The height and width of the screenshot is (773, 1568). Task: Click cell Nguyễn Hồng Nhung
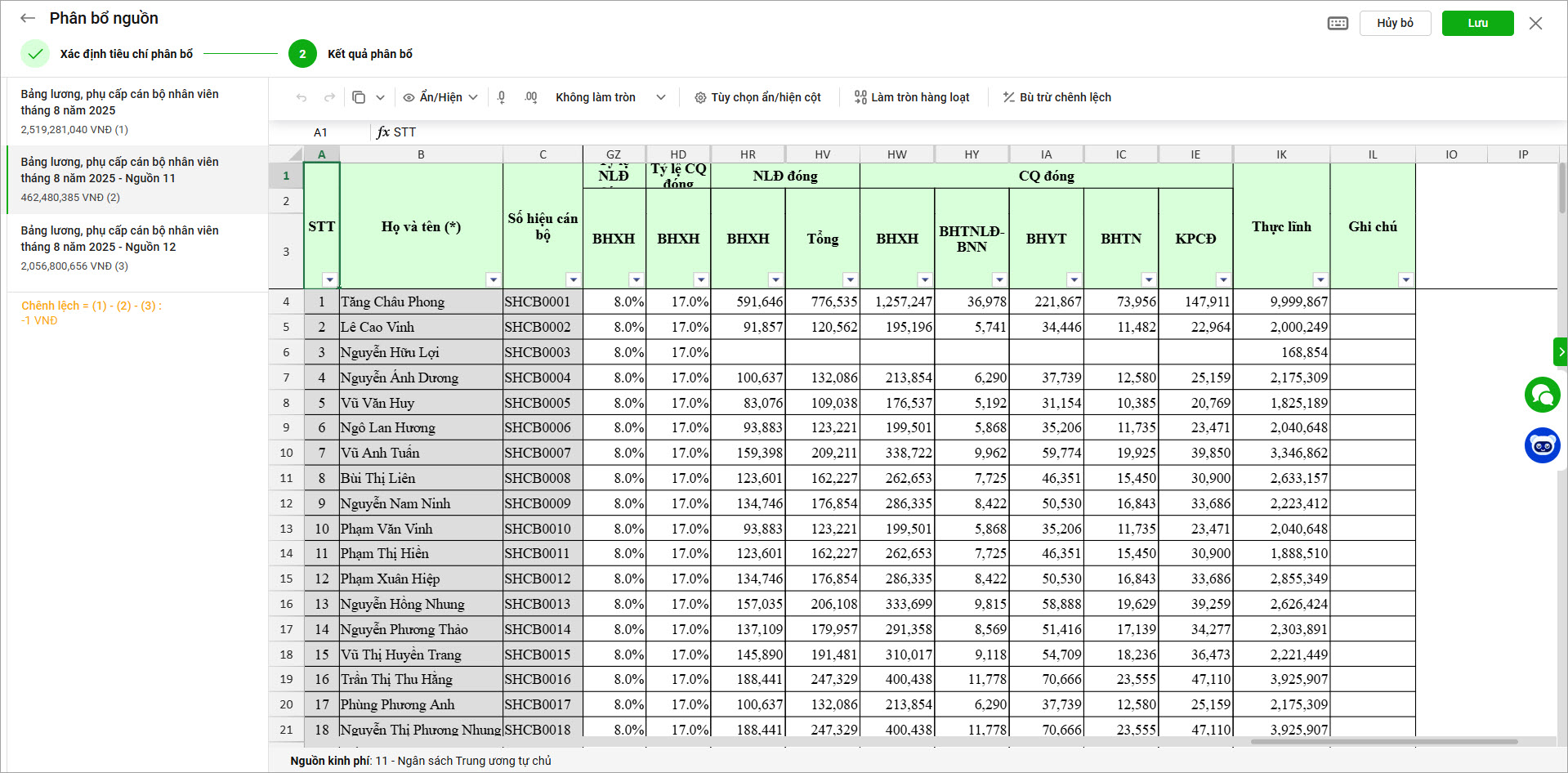coord(421,604)
